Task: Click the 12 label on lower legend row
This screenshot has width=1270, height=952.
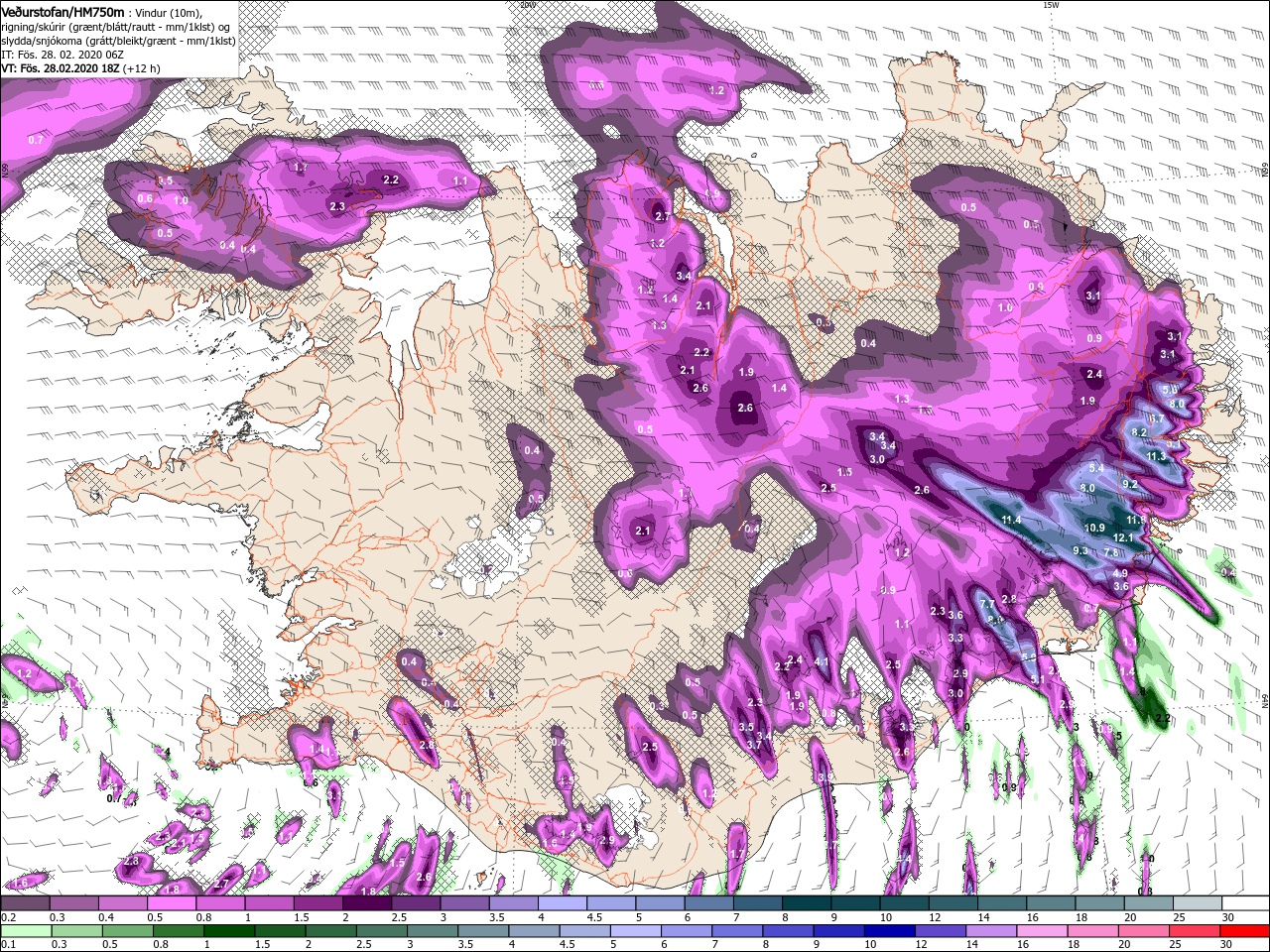Action: pyautogui.click(x=921, y=944)
